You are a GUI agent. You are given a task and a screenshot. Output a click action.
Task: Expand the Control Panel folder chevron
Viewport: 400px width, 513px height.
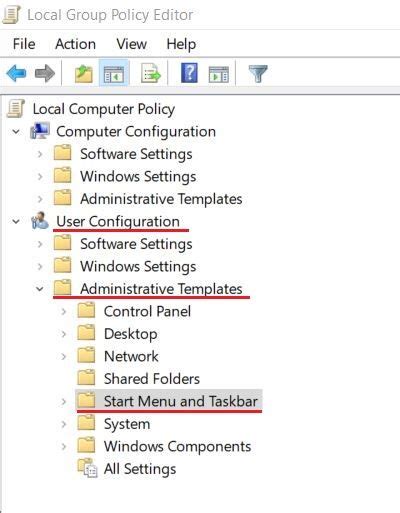tap(63, 312)
